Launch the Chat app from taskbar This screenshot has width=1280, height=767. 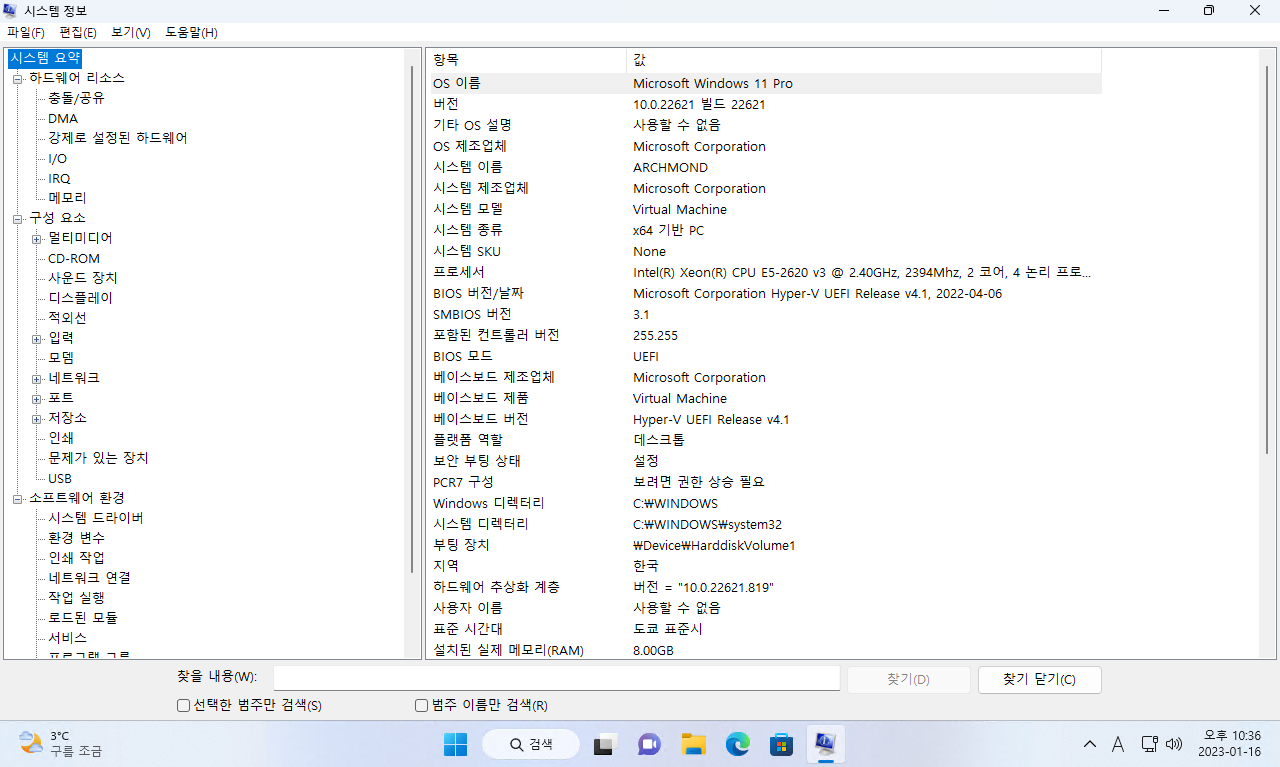coord(649,744)
